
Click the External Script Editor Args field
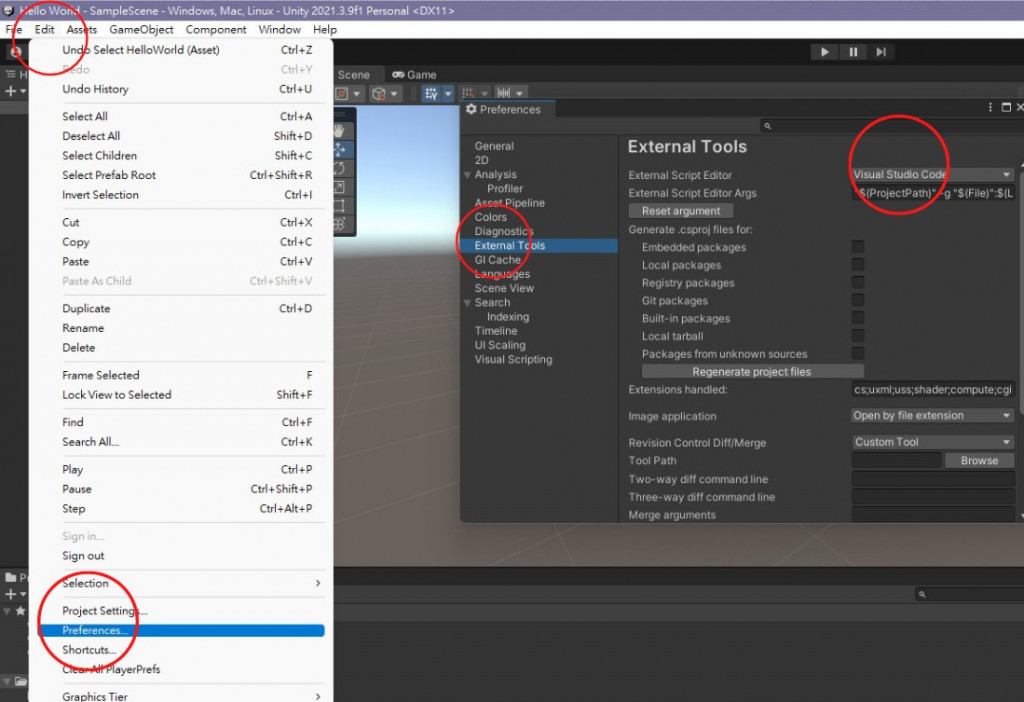point(933,193)
